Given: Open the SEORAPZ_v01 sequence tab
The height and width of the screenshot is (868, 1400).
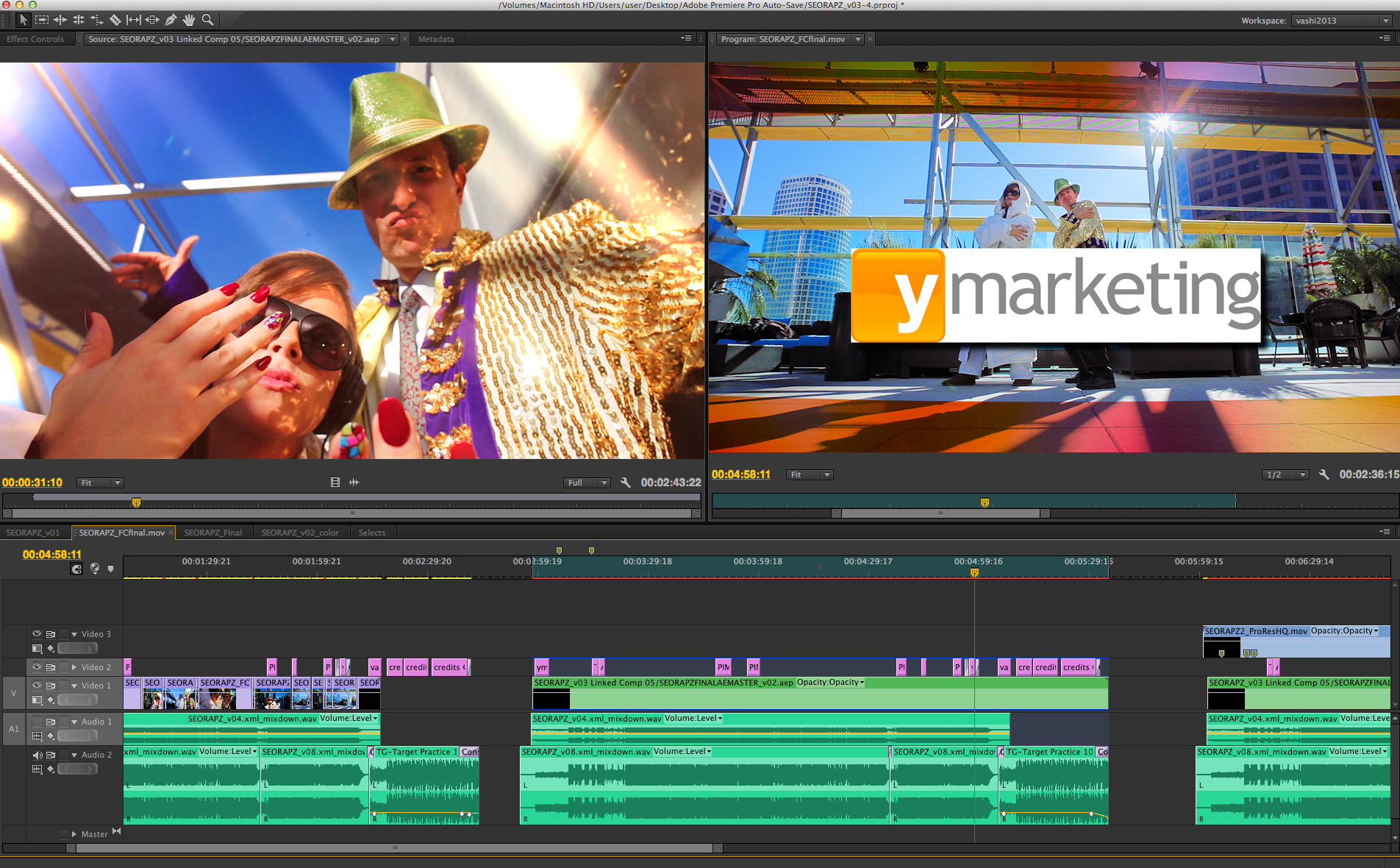Looking at the screenshot, I should pos(33,533).
